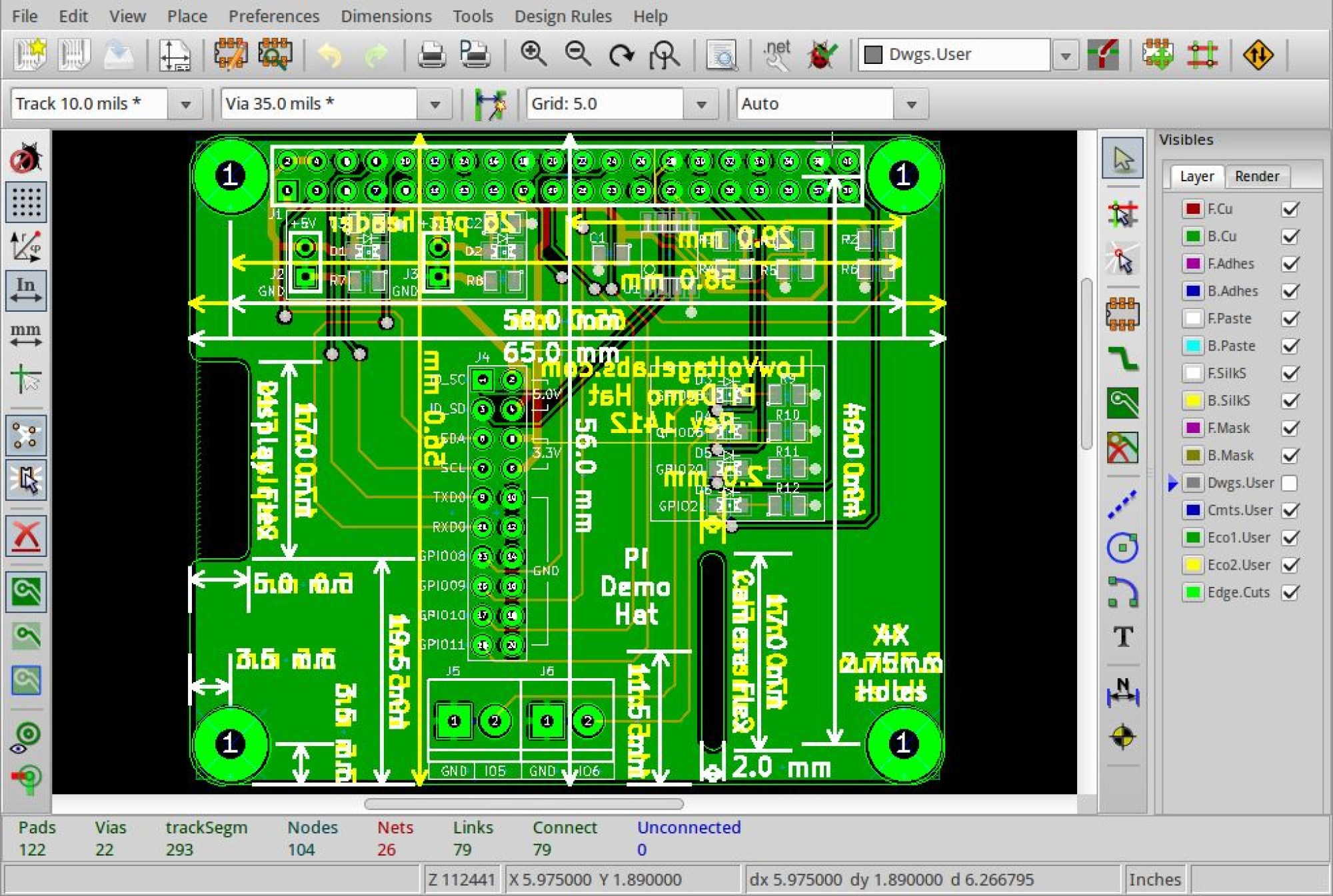Select the Delete items tool
Viewport: 1333px width, 896px height.
click(26, 536)
